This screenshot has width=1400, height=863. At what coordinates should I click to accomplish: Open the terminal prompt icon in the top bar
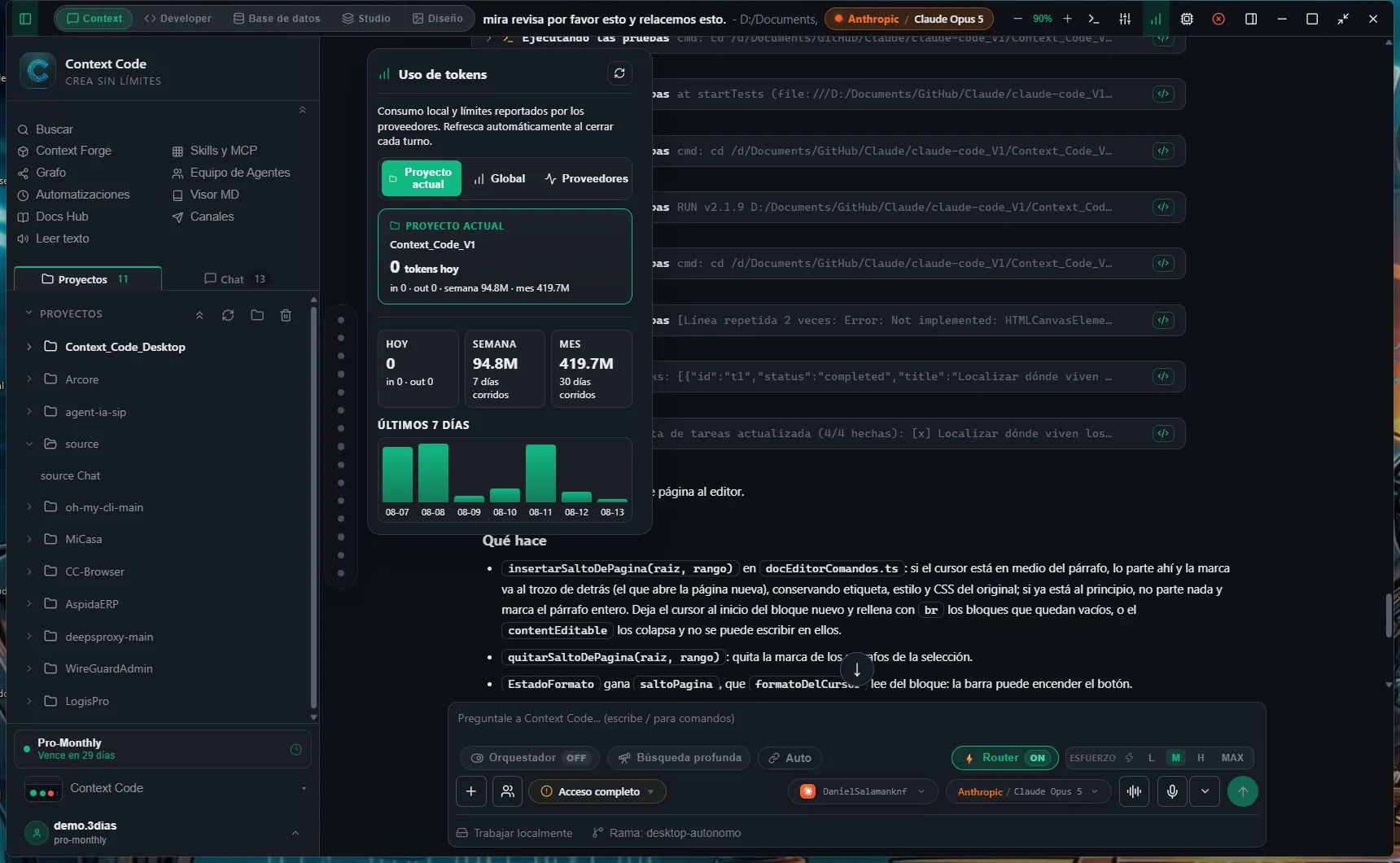click(x=1094, y=19)
